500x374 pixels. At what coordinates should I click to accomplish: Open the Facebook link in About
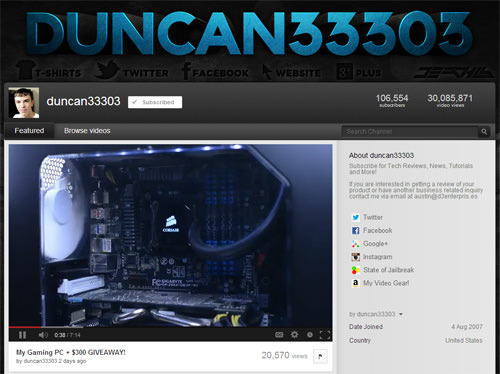[x=377, y=230]
